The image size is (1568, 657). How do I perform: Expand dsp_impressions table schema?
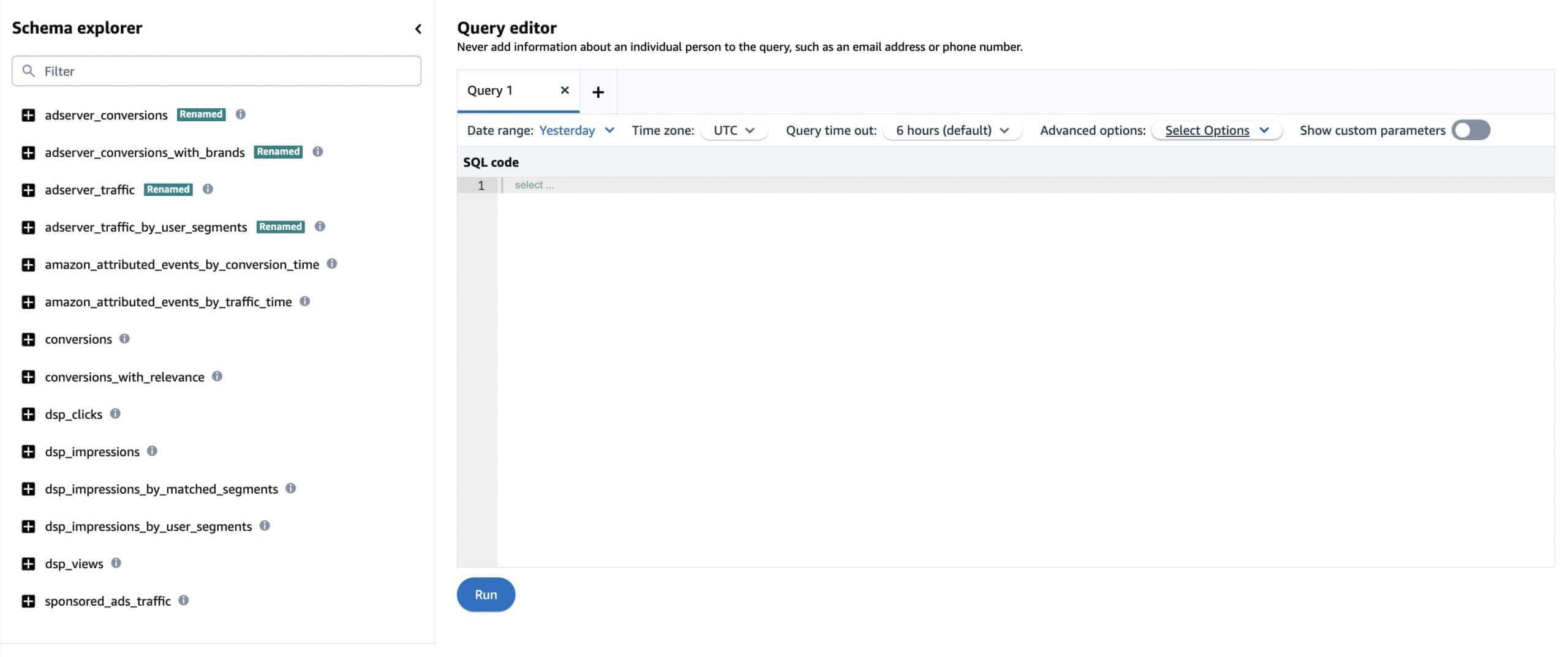click(28, 452)
